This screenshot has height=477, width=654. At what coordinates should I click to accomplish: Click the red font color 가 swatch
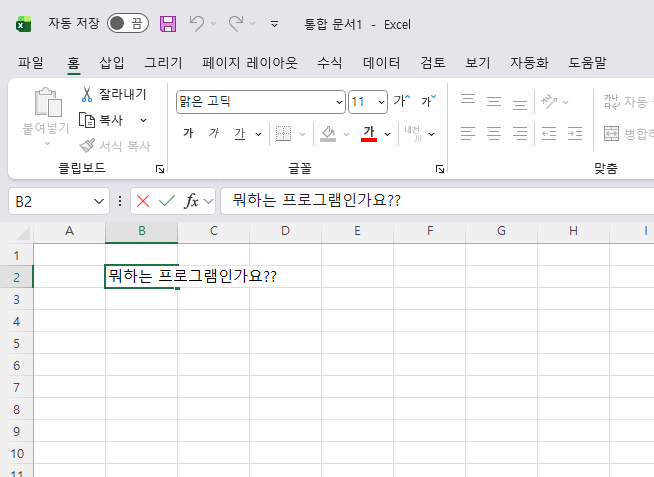[x=369, y=133]
